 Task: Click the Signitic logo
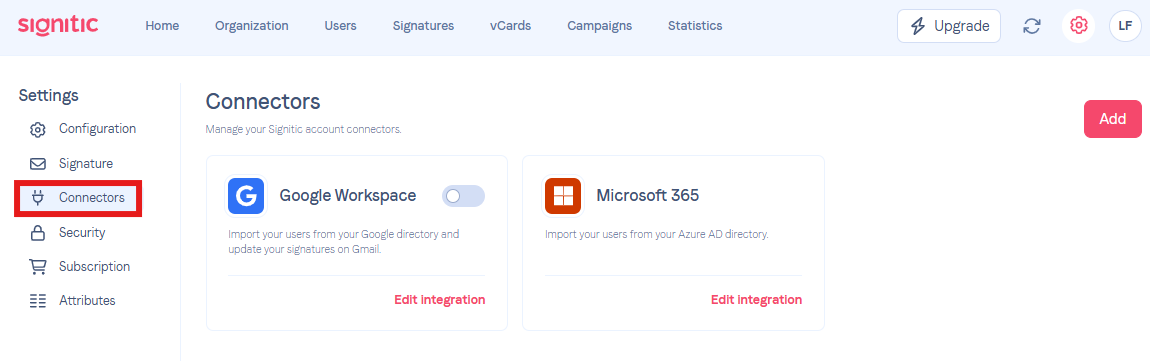pos(58,25)
